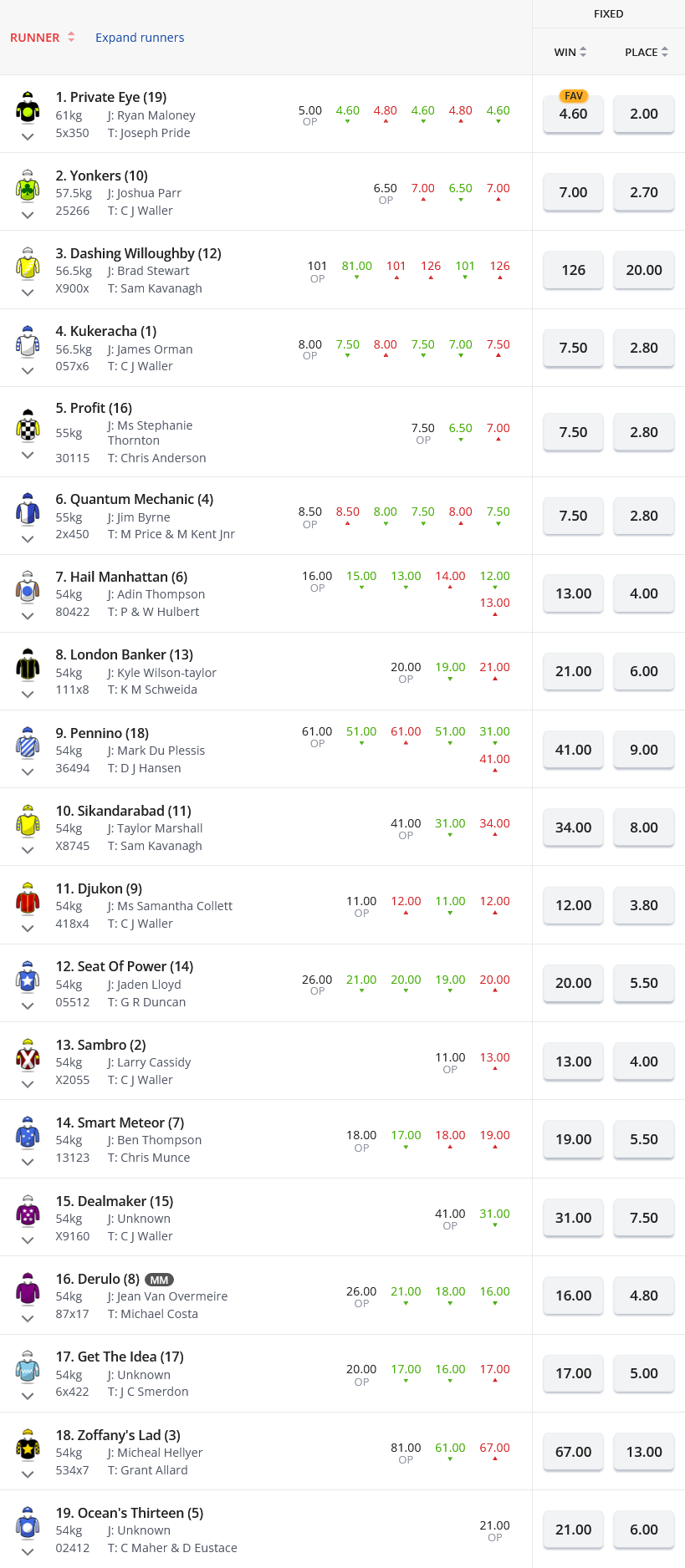Click Private Eye jockey silks icon
The height and width of the screenshot is (1568, 685).
[28, 107]
